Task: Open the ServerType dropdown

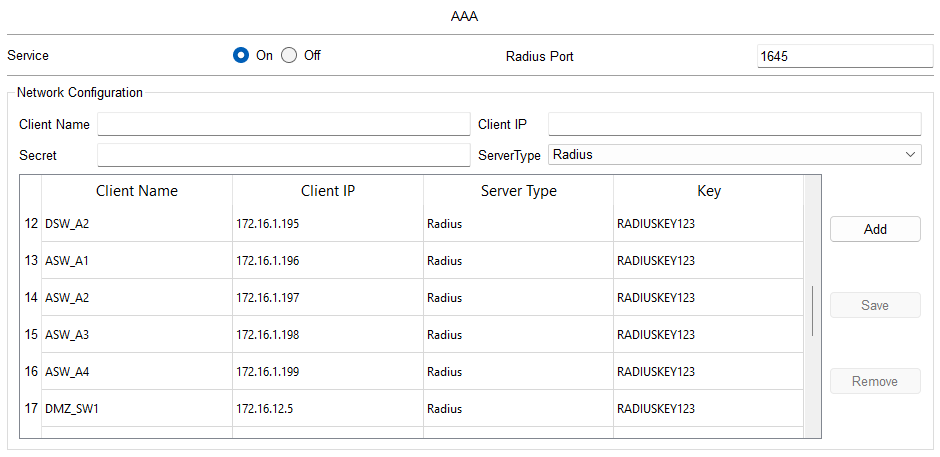Action: coord(734,155)
